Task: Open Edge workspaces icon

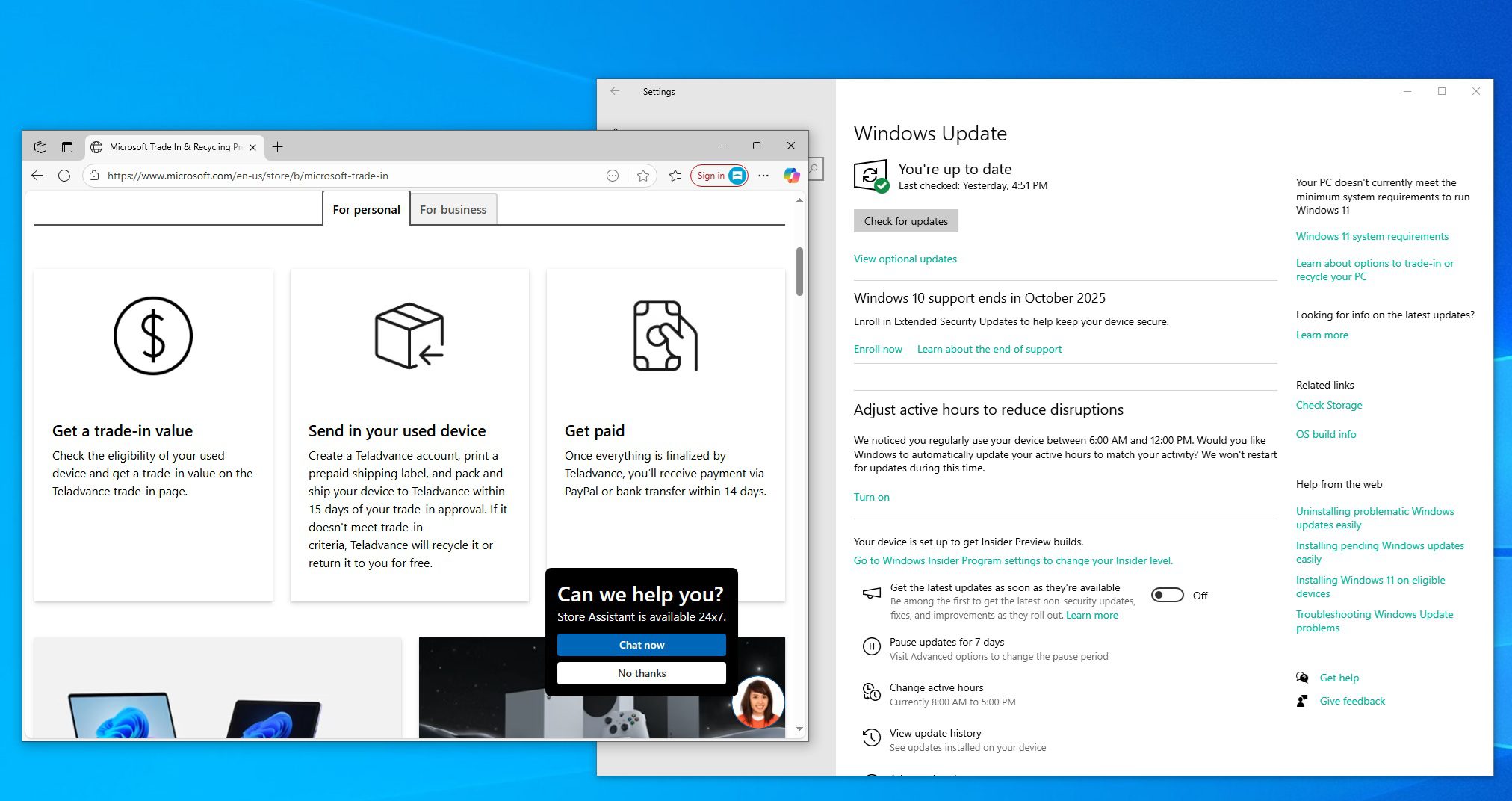Action: point(40,147)
